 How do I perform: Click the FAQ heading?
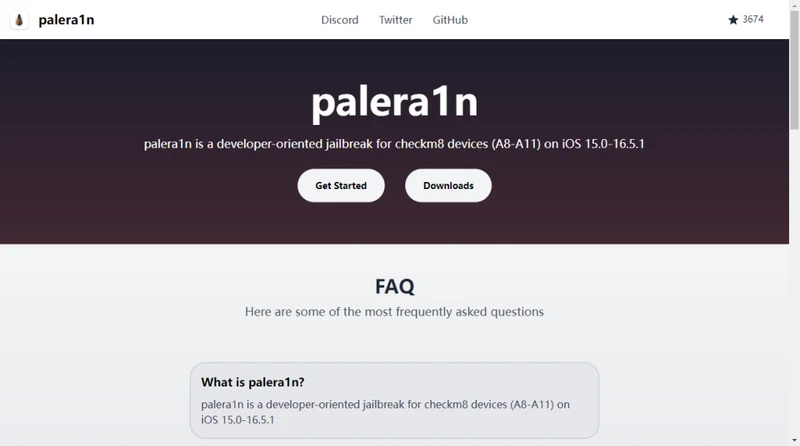pyautogui.click(x=394, y=286)
